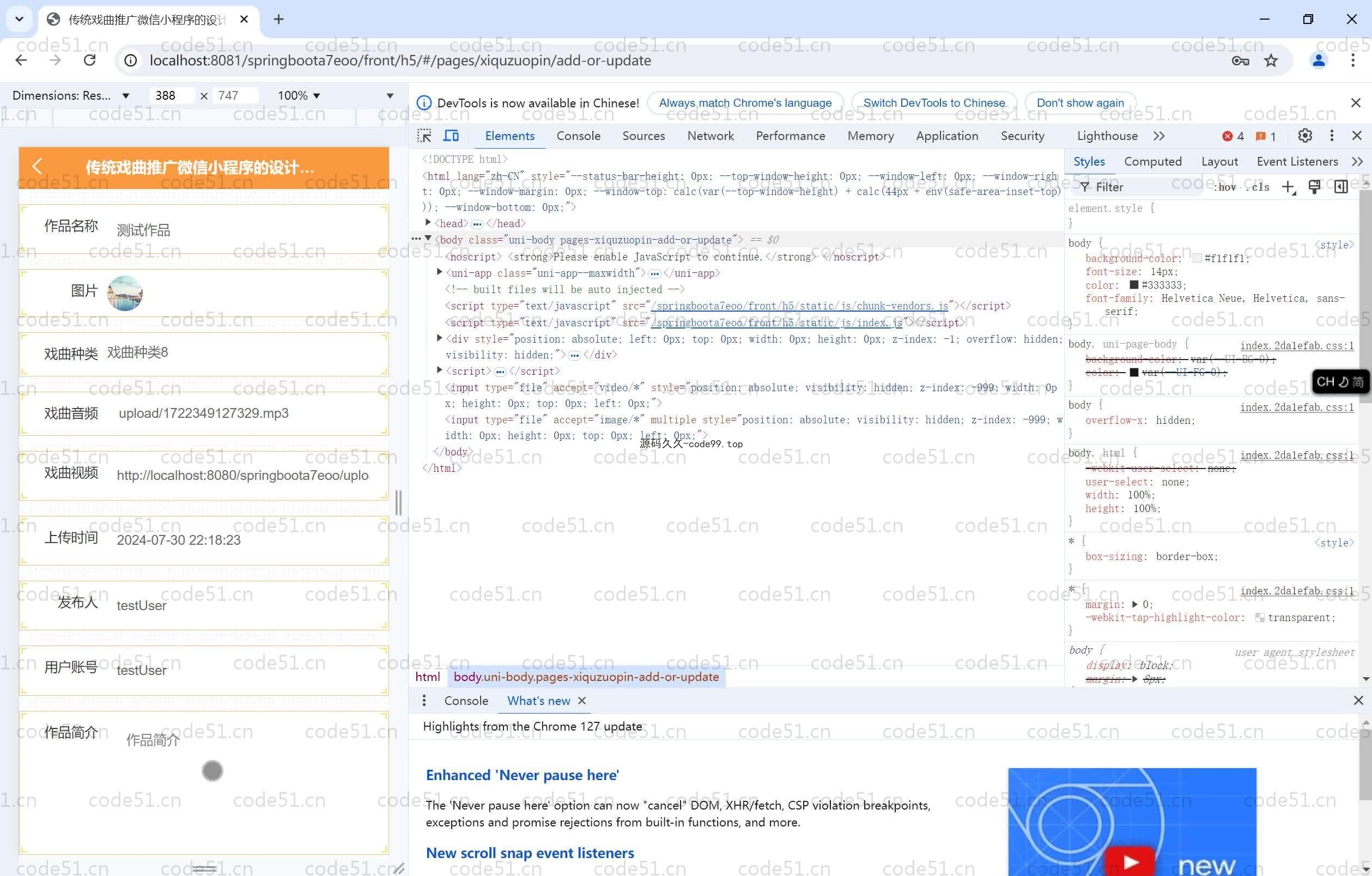Expand margin shorthand property triangle

click(x=1134, y=604)
